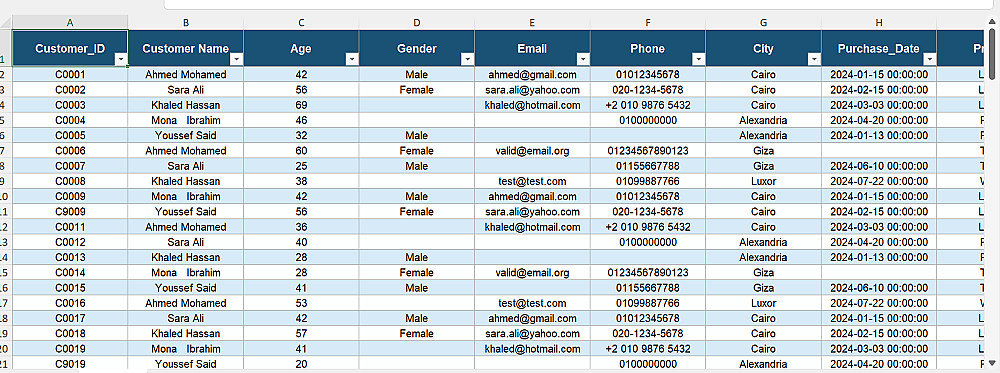
Task: Select column E header letter
Action: click(532, 22)
